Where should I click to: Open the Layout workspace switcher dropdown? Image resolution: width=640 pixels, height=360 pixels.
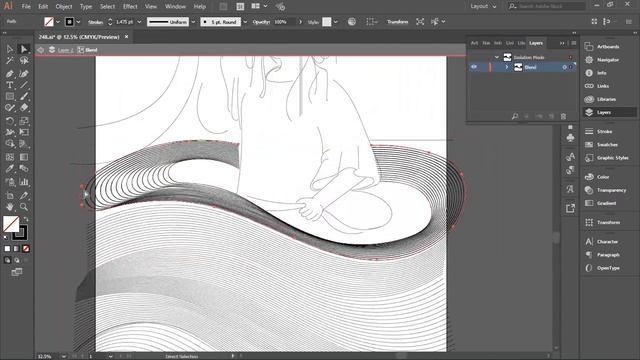(483, 6)
